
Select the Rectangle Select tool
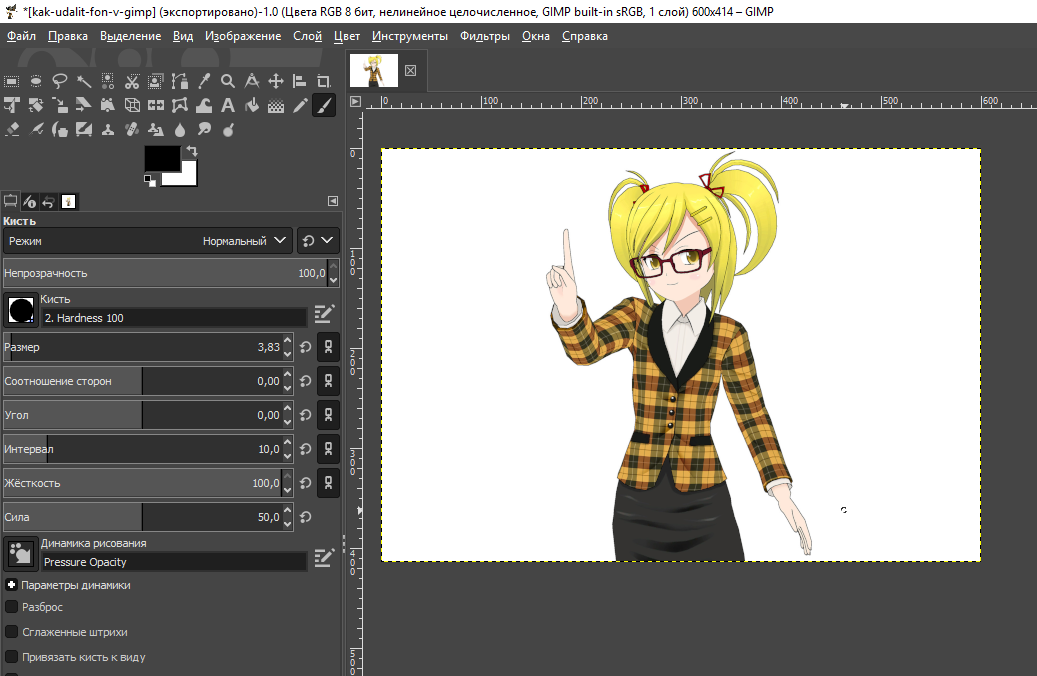pos(12,81)
